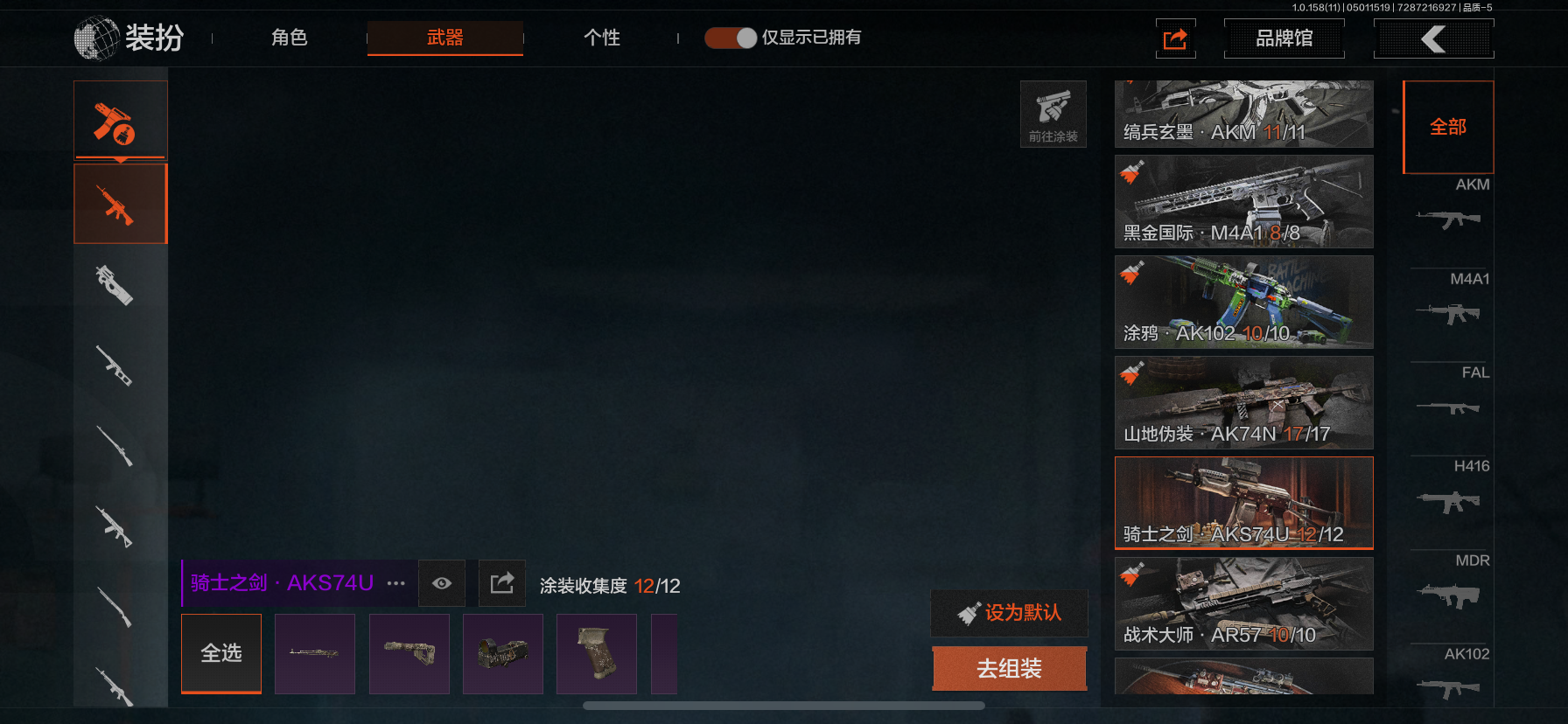Image resolution: width=1568 pixels, height=724 pixels.
Task: Collapse the top weapon category with orange arrow
Action: 121,121
